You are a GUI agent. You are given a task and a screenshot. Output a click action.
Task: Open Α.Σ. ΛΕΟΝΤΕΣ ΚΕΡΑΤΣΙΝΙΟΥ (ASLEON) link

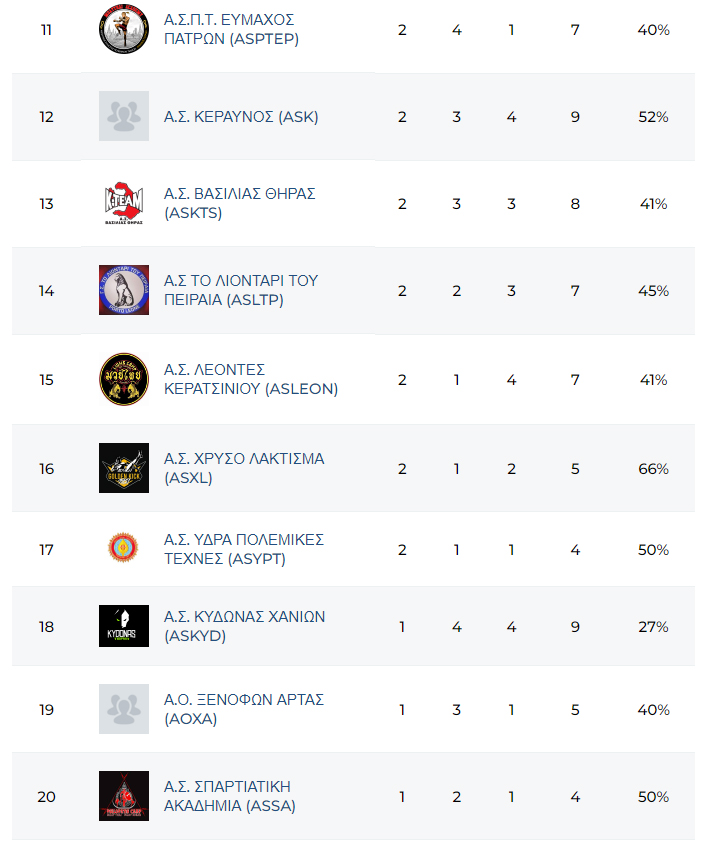point(250,379)
